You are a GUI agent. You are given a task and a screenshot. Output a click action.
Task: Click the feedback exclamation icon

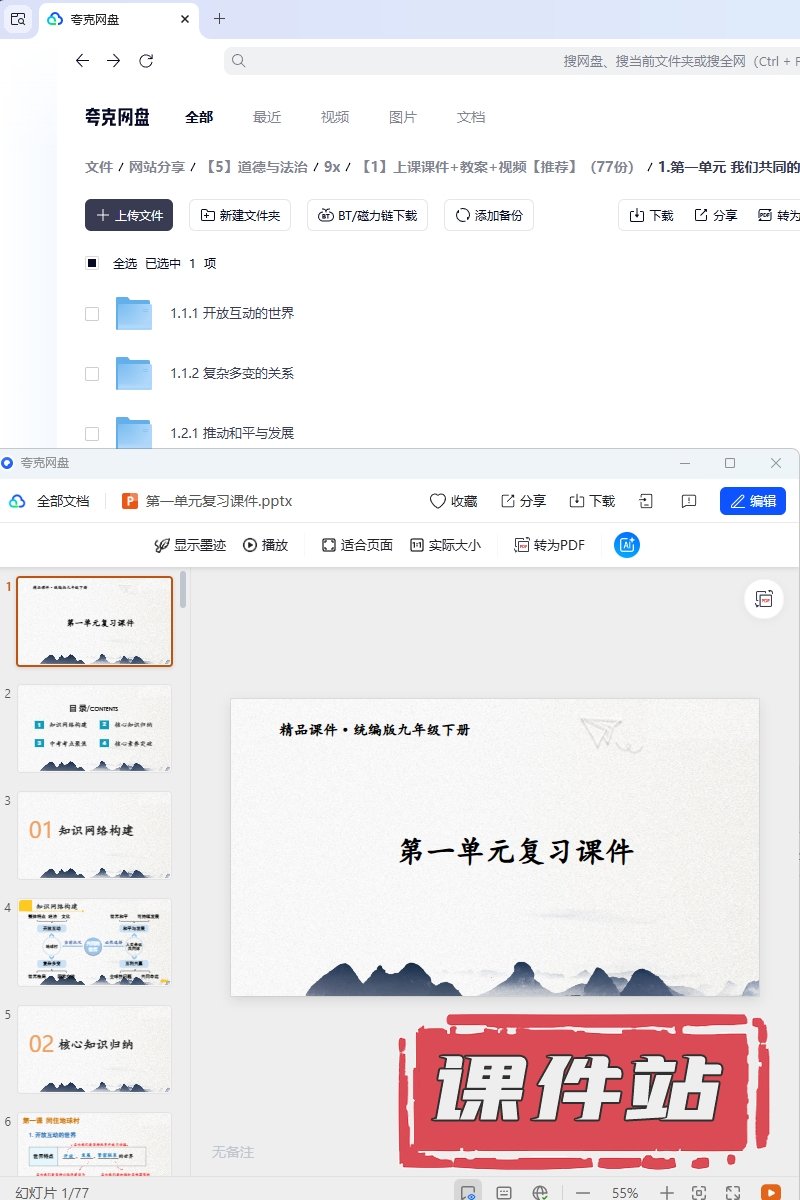point(688,501)
